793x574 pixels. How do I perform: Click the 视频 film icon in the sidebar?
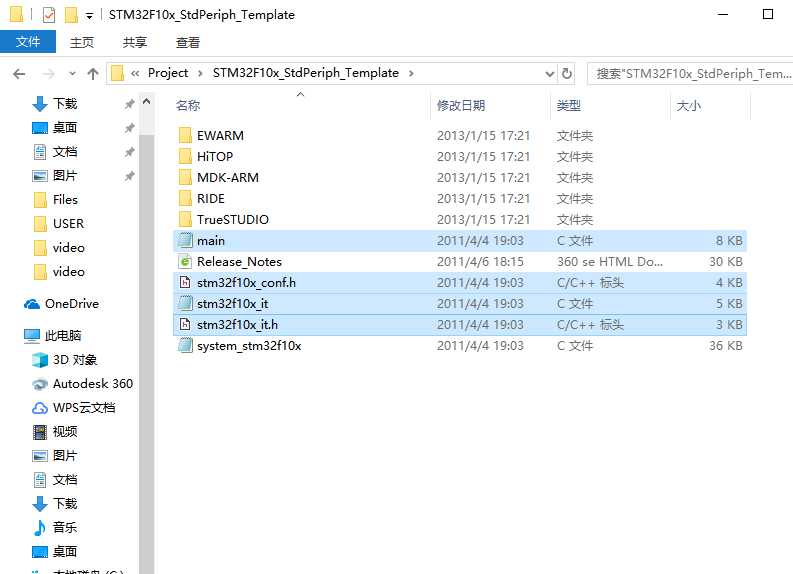coord(39,432)
